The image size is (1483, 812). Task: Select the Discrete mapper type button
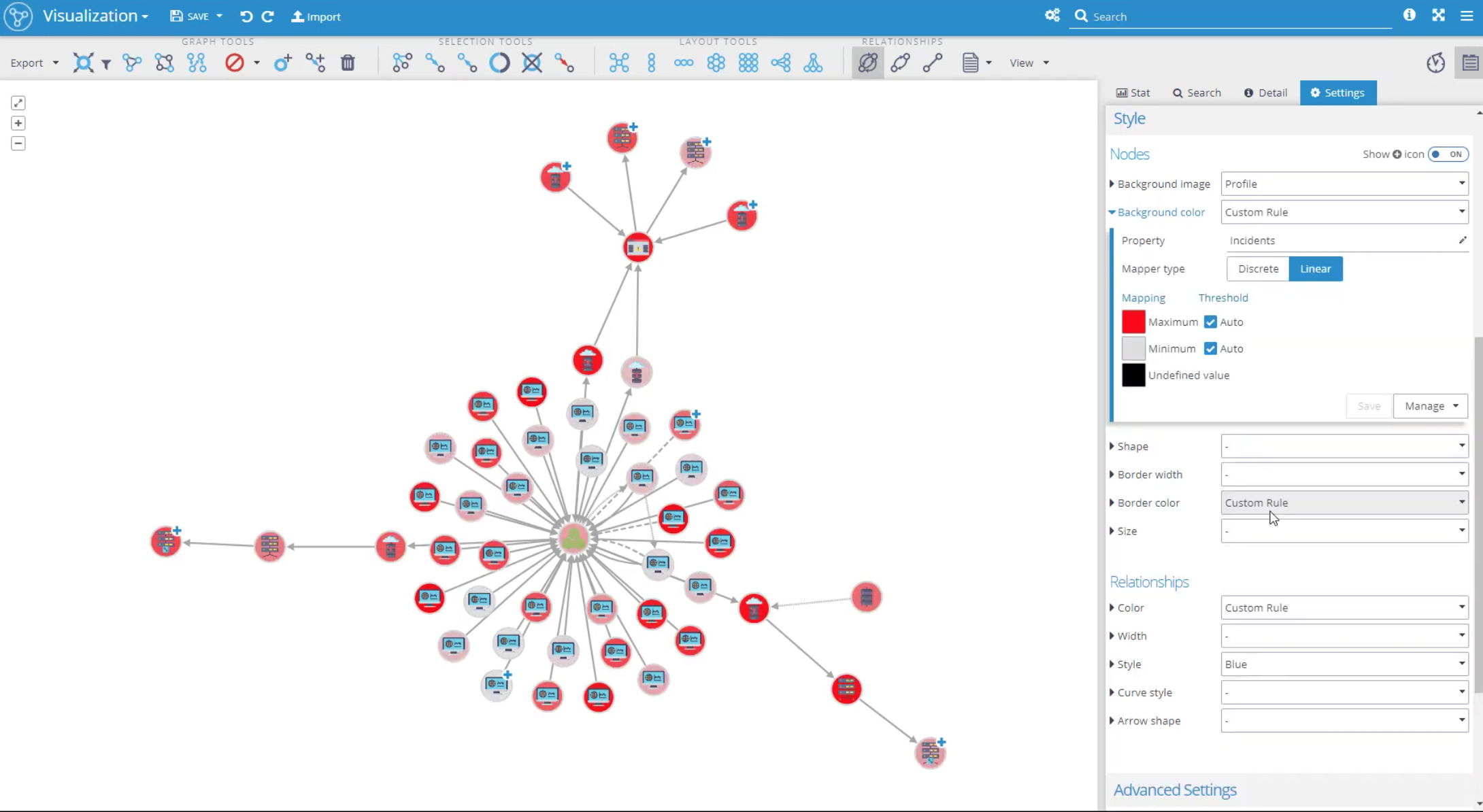(1258, 269)
